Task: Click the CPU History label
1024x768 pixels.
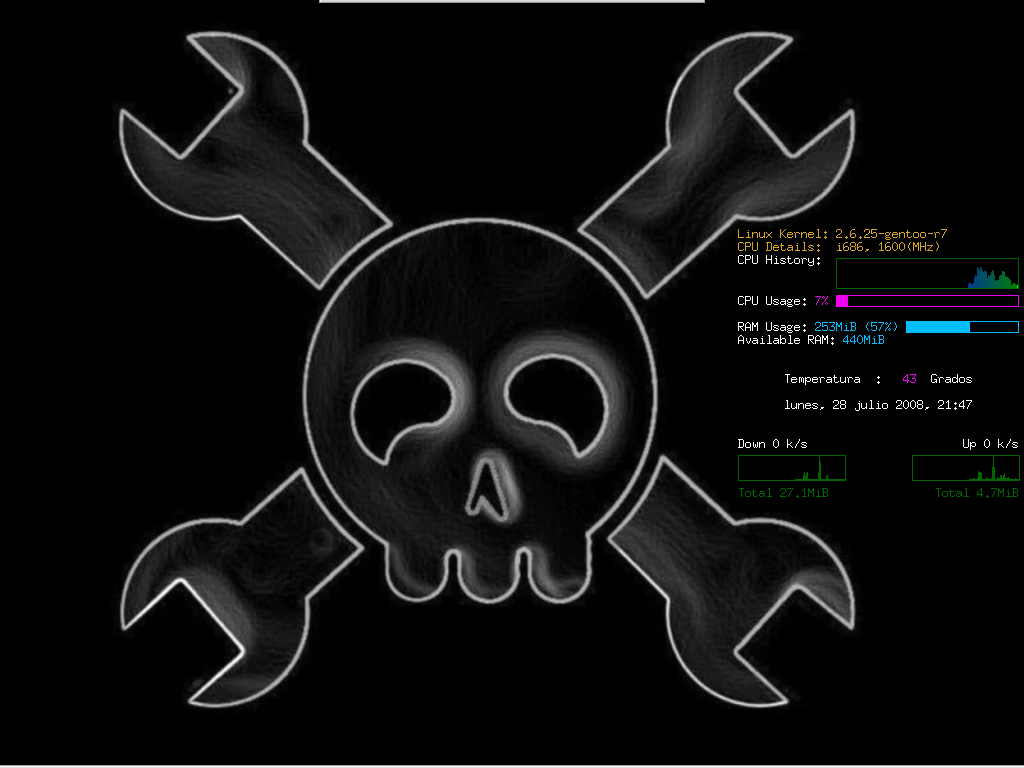Action: pos(779,260)
